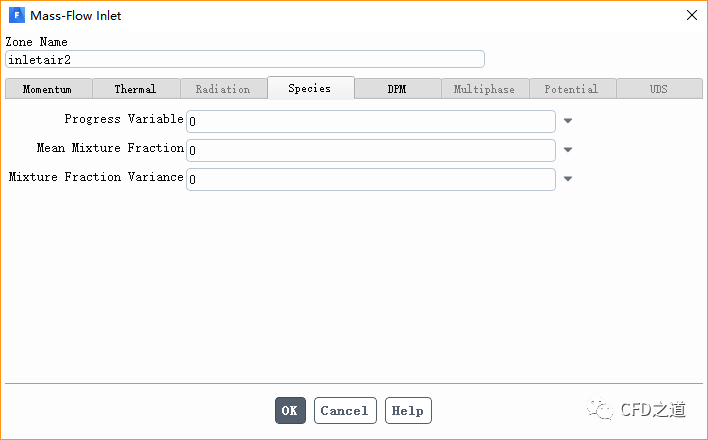Open the Mean Mixture Fraction dropdown arrow
708x440 pixels.
click(x=568, y=150)
